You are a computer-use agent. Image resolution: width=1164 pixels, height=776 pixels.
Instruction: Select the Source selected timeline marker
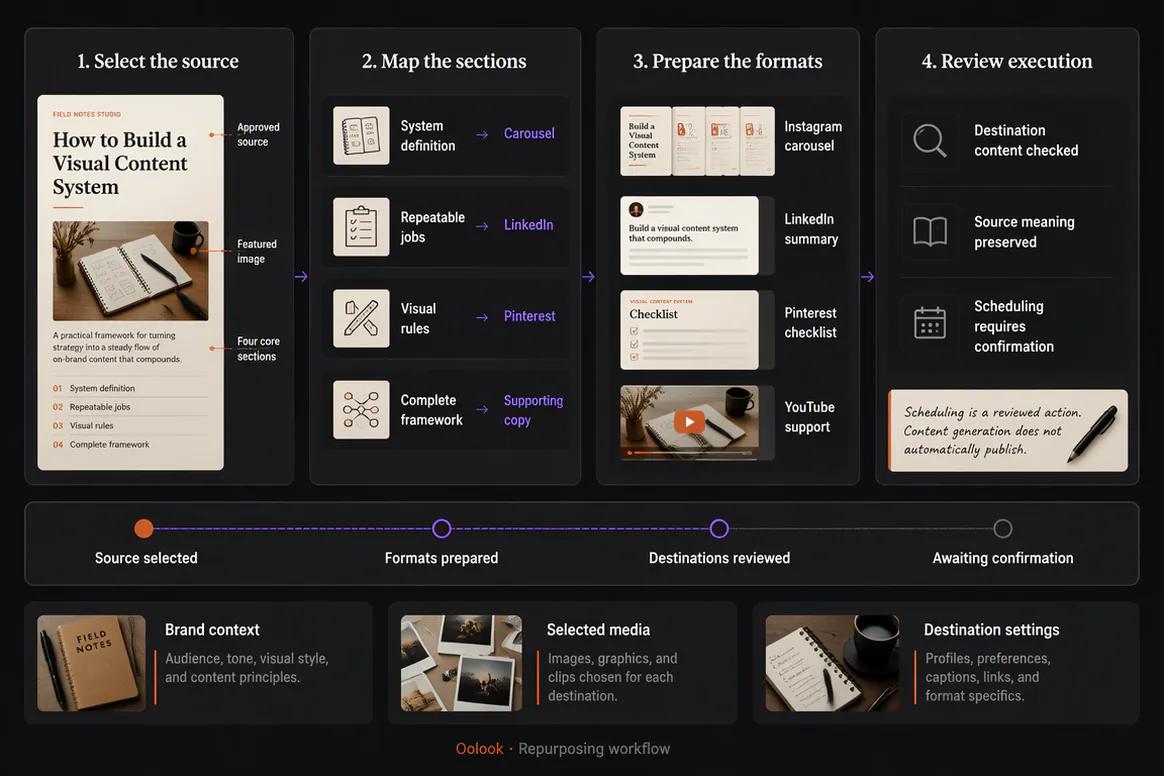pos(144,529)
